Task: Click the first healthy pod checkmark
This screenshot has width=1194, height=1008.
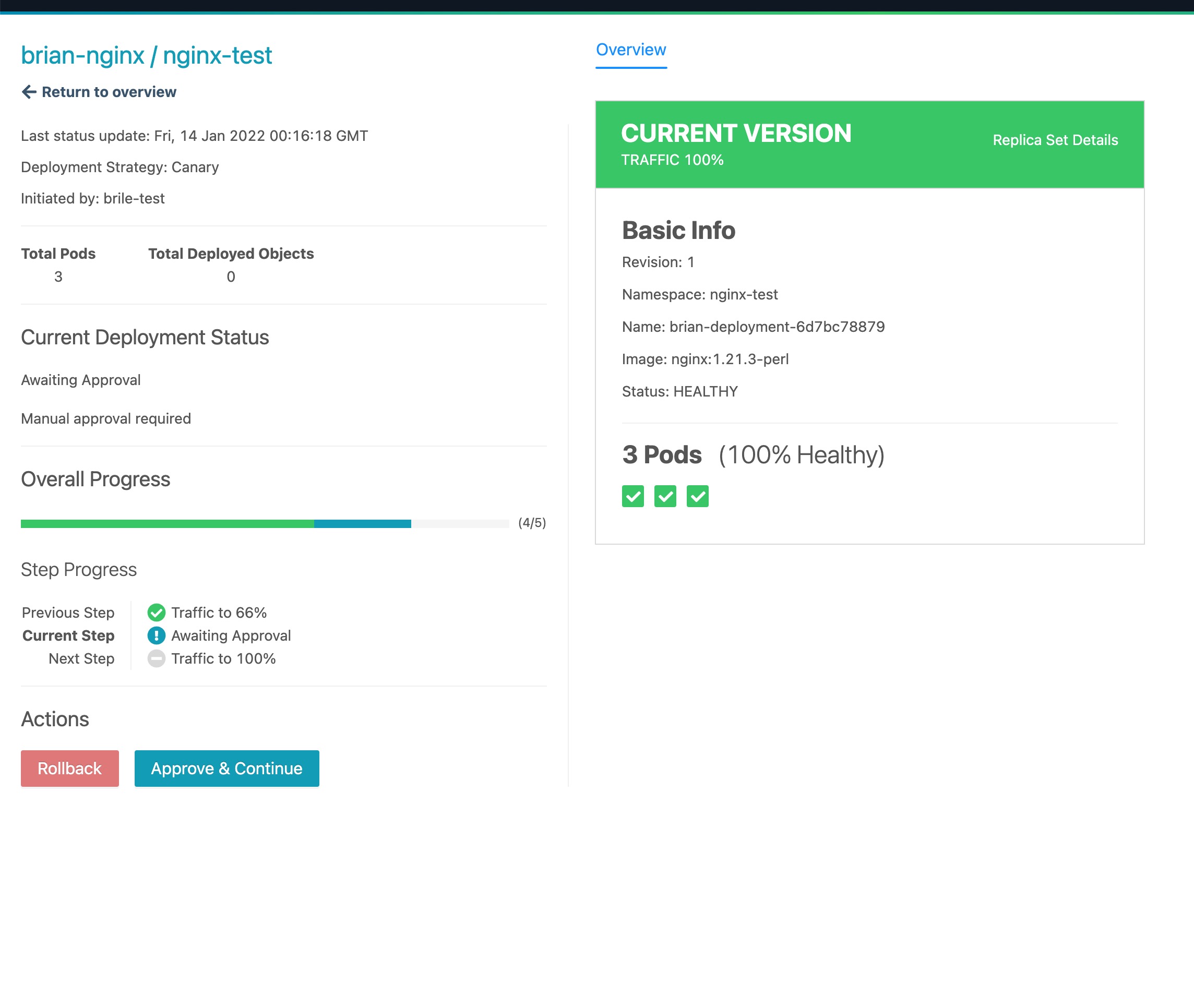Action: [x=632, y=496]
